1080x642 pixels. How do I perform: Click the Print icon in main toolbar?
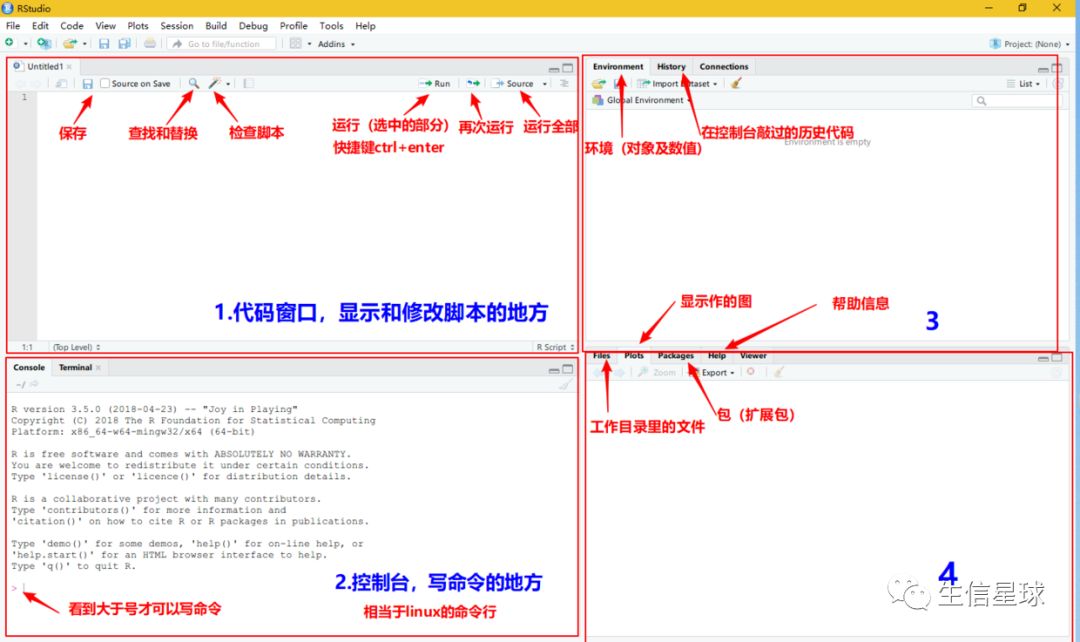click(149, 43)
